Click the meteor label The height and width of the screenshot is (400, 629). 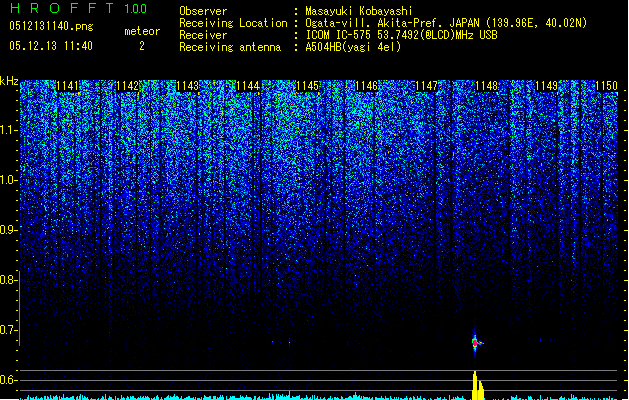(x=142, y=31)
